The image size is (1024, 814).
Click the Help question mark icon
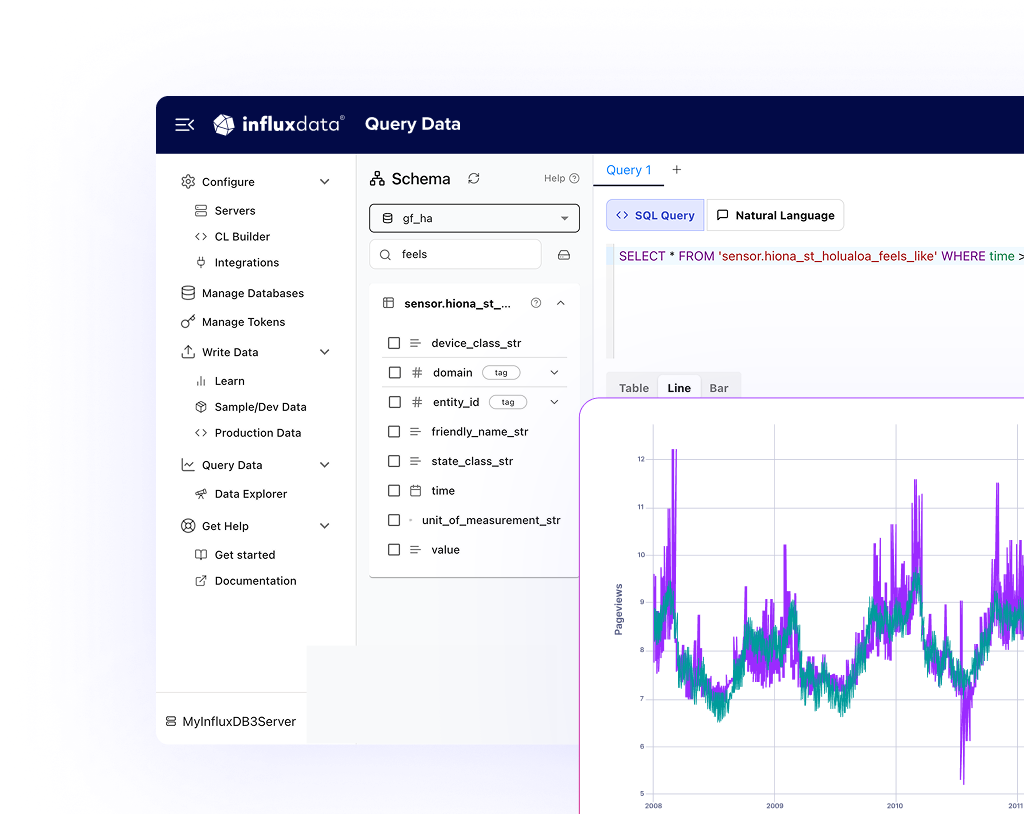[x=574, y=178]
